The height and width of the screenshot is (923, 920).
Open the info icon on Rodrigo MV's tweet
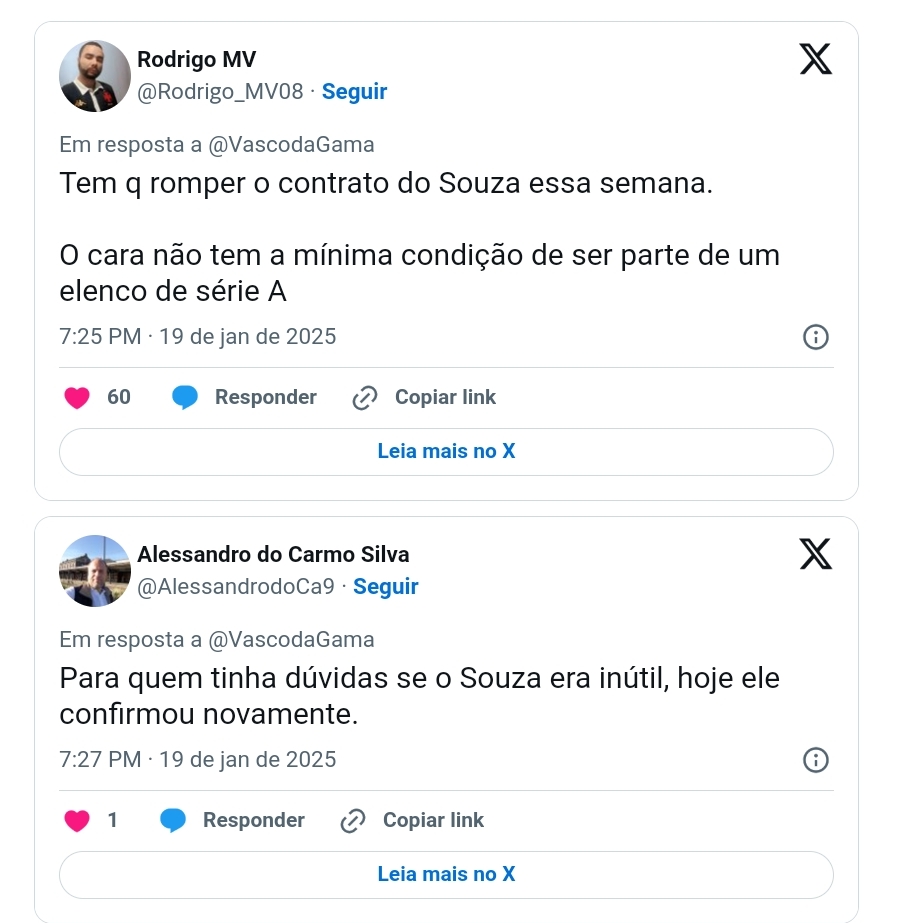816,337
